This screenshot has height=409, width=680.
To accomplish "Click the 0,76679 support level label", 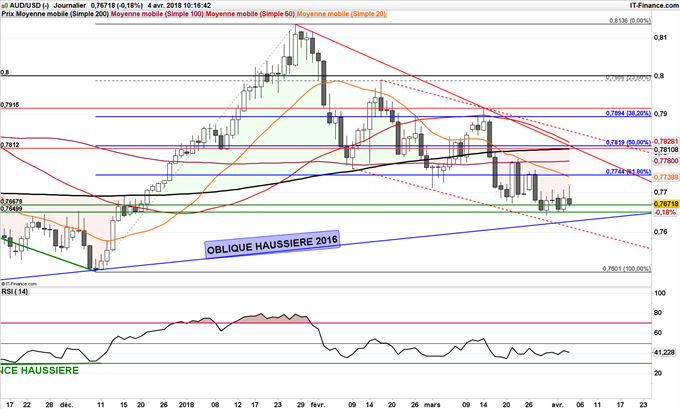I will pyautogui.click(x=11, y=202).
